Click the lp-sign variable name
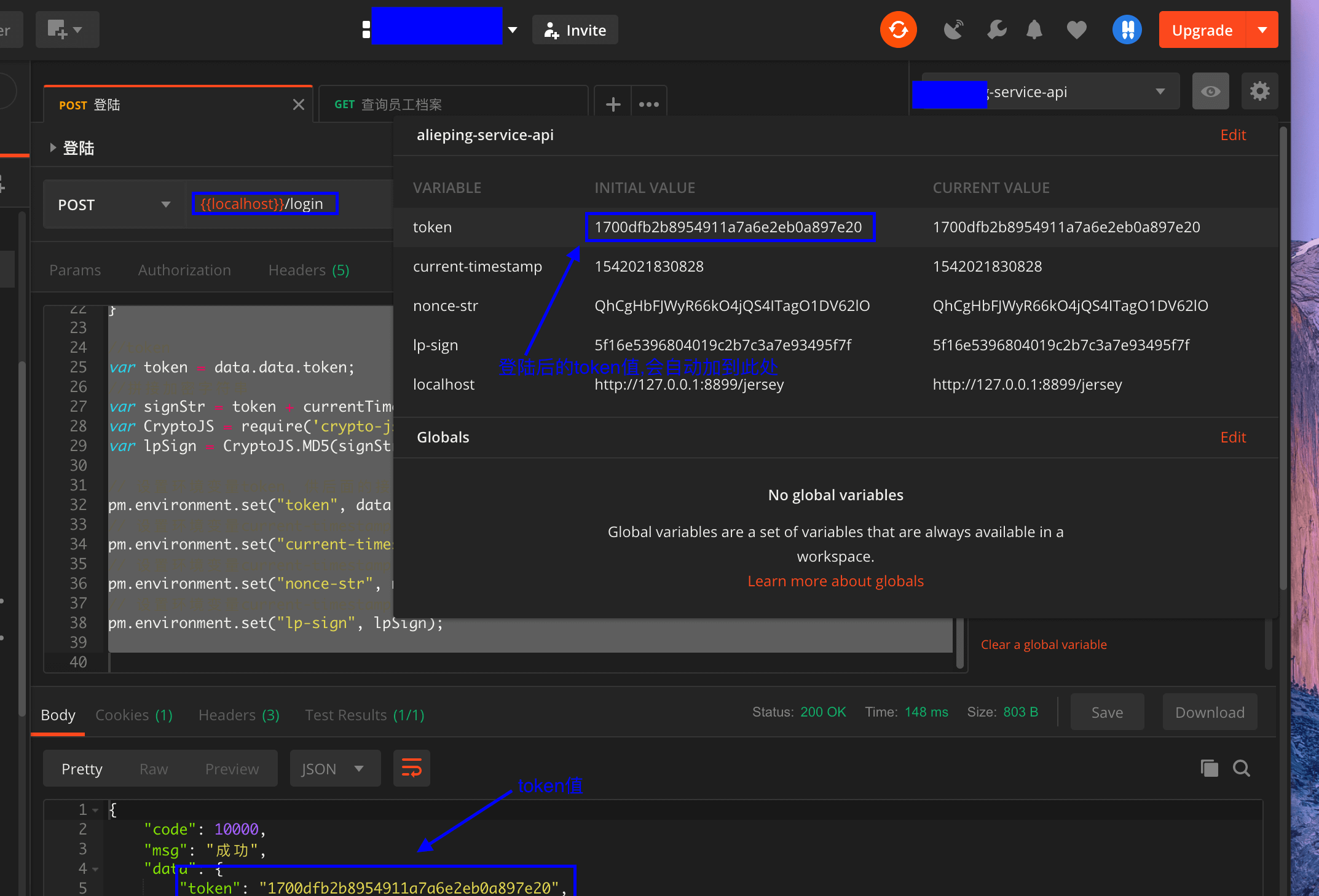 coord(435,345)
